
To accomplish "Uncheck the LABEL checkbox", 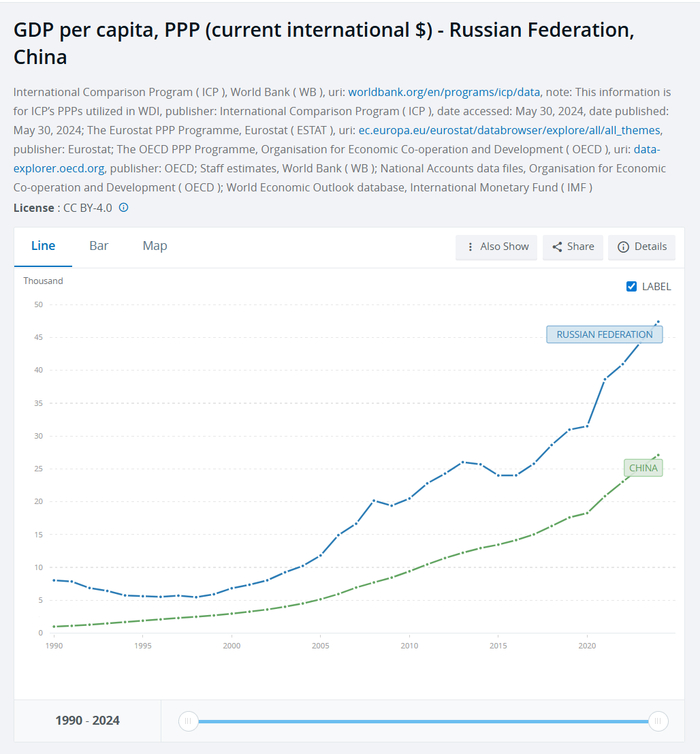I will tap(631, 287).
